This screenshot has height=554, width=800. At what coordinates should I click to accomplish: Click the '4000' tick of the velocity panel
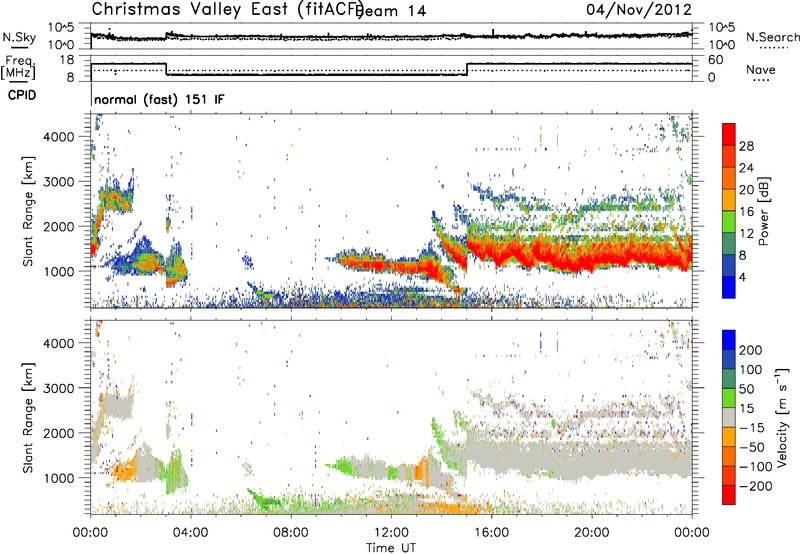coord(58,343)
